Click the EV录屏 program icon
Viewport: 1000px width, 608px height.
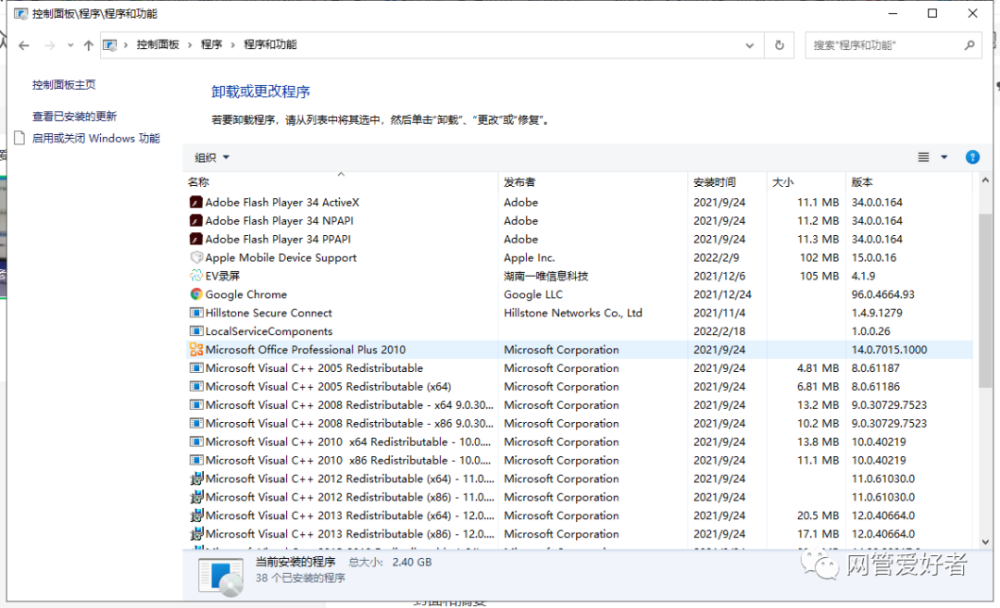tap(196, 276)
